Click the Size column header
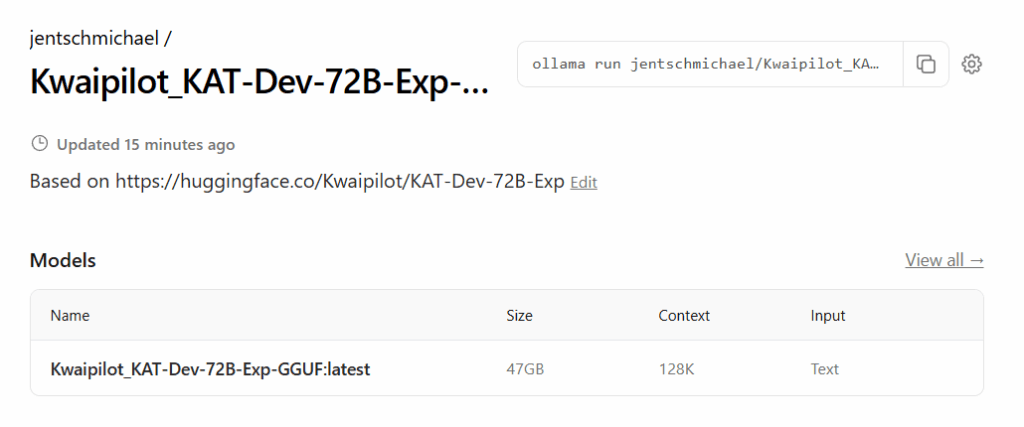 click(x=520, y=315)
